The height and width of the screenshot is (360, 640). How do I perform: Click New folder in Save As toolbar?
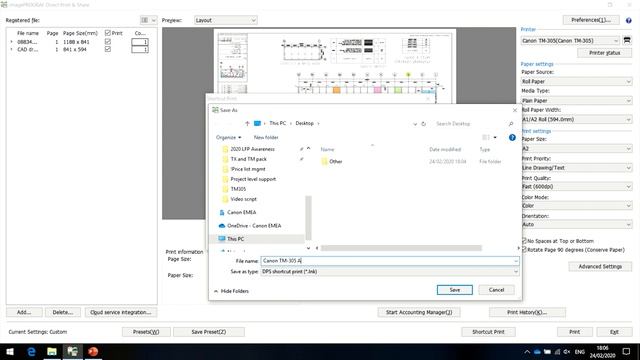(266, 138)
